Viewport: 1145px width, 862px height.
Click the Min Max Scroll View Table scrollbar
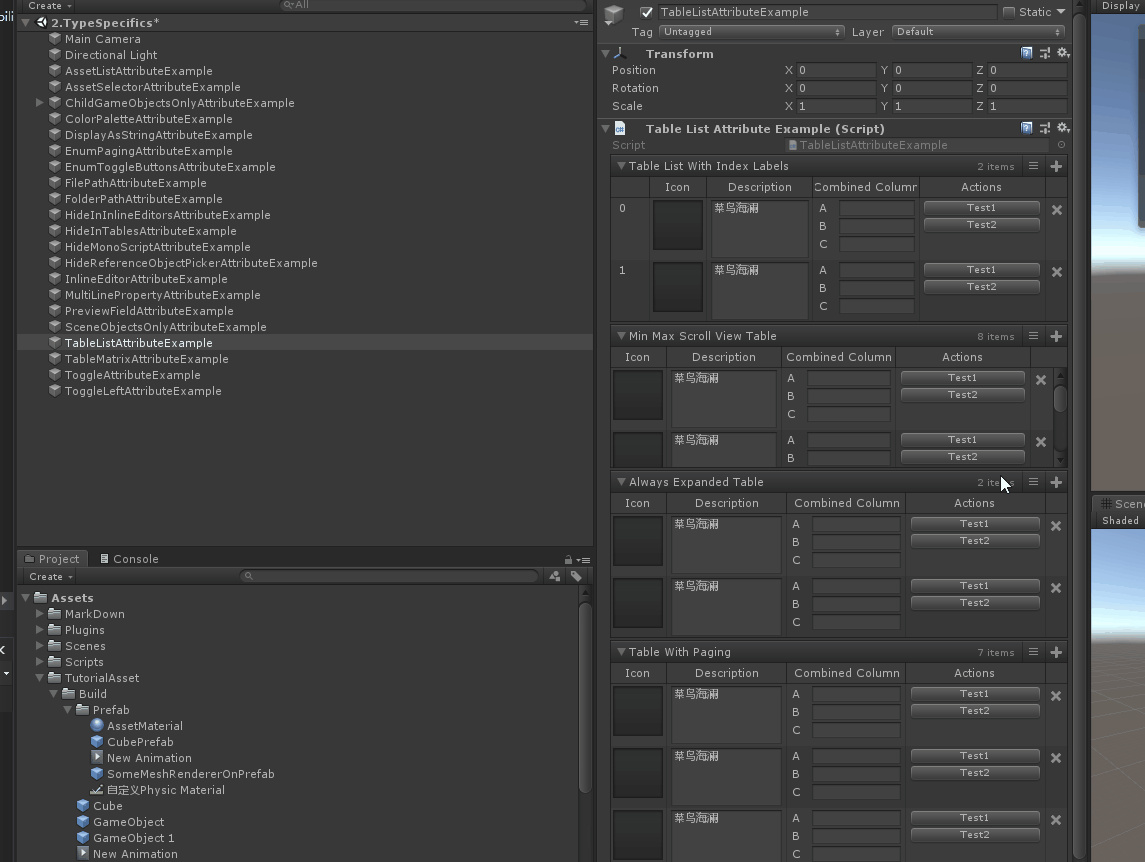(x=1060, y=399)
